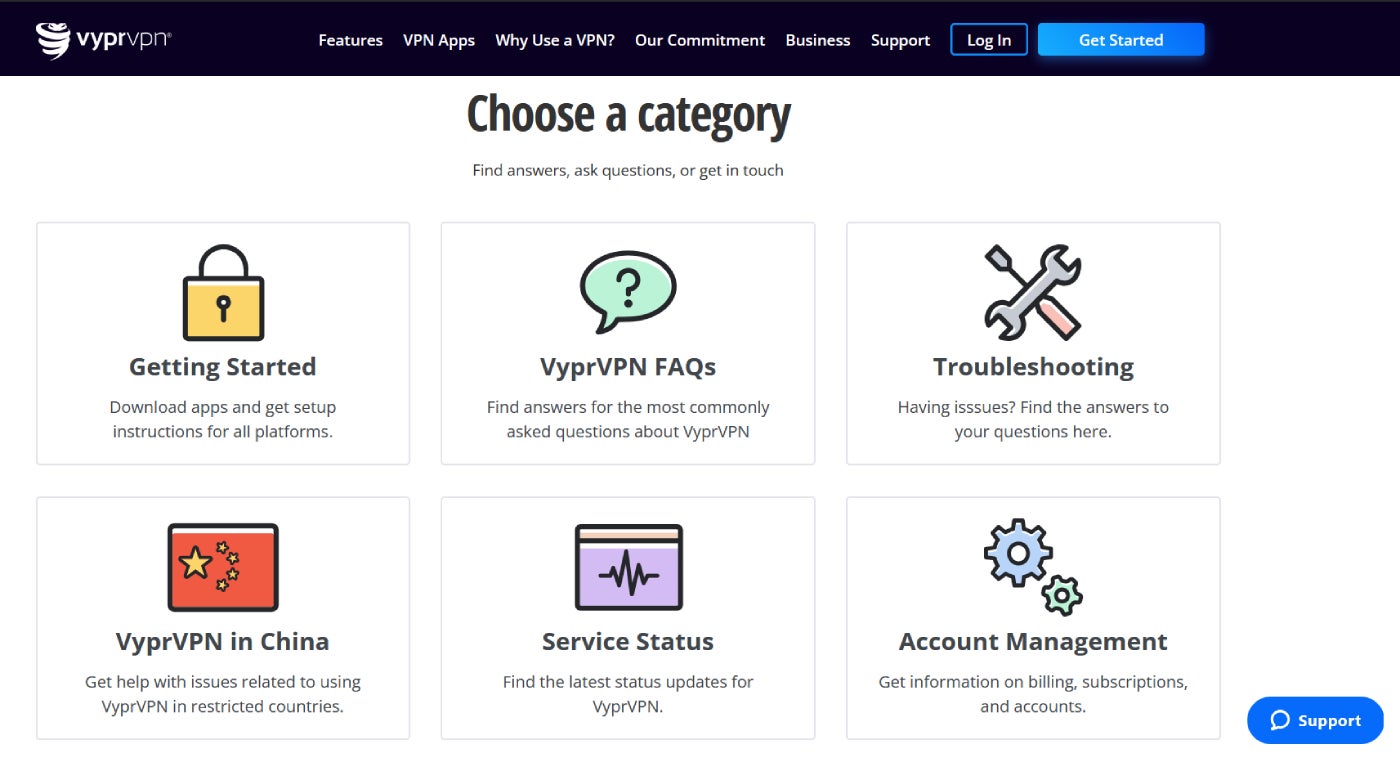
Task: Click 'Get help with issues related' text
Action: [x=223, y=694]
